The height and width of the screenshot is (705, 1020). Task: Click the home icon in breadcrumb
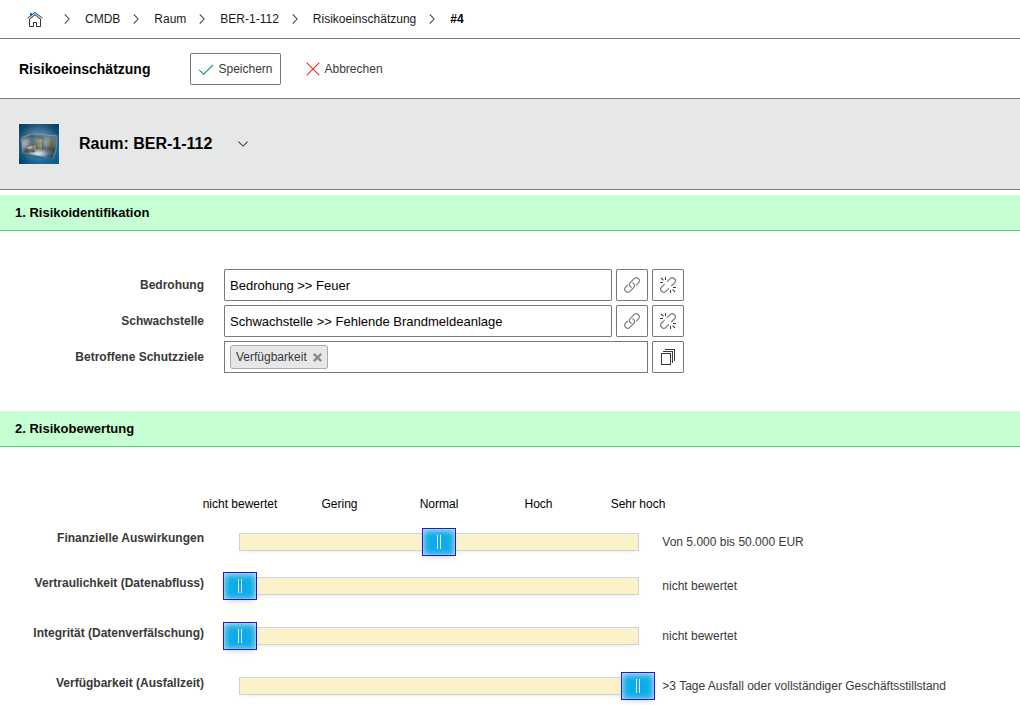click(x=35, y=19)
